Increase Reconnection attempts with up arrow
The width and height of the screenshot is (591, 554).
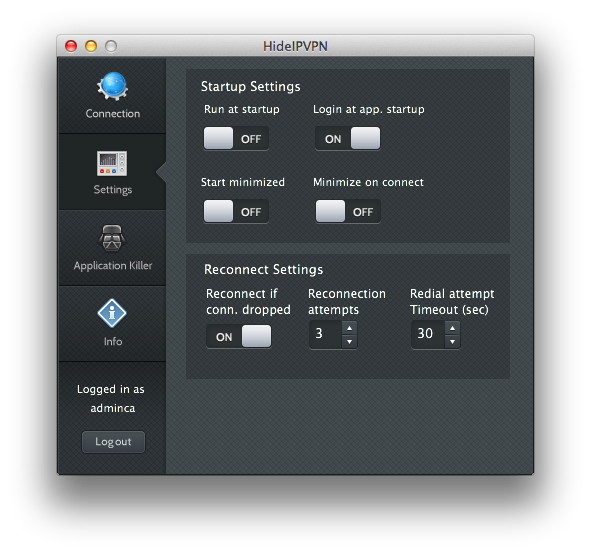[349, 328]
